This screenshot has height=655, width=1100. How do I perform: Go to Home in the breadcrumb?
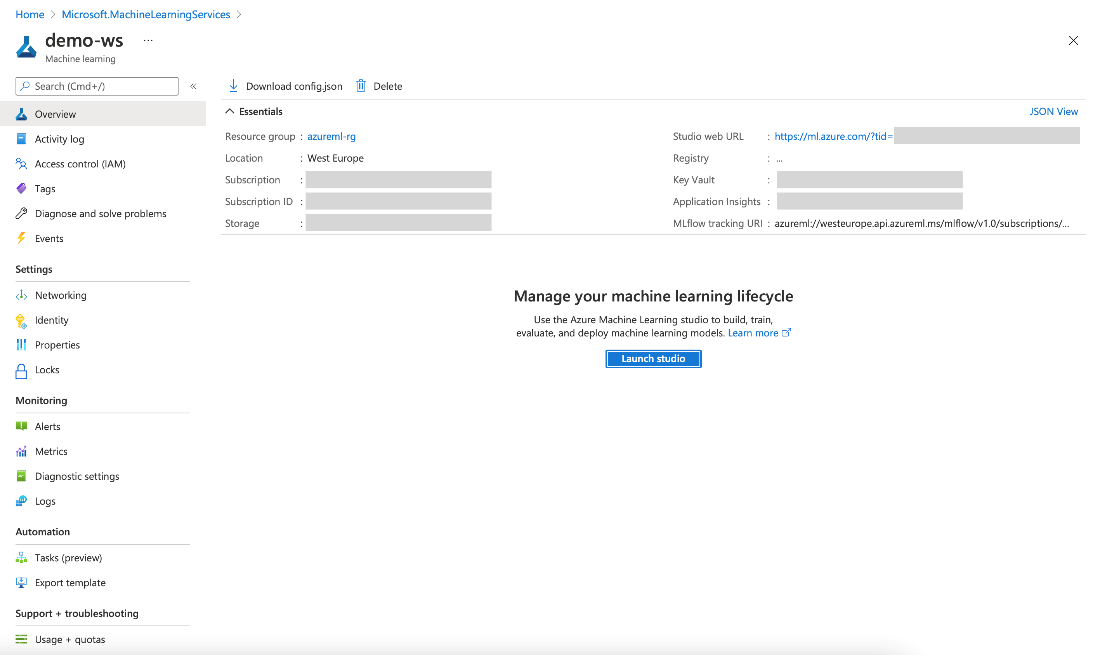(x=29, y=14)
